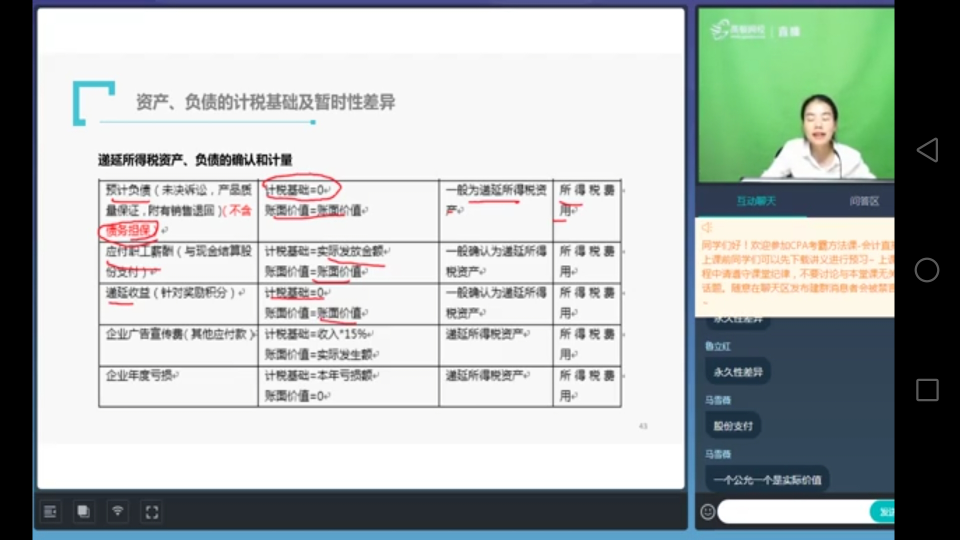Tap the Android recent apps square button
The image size is (960, 540).
927,390
